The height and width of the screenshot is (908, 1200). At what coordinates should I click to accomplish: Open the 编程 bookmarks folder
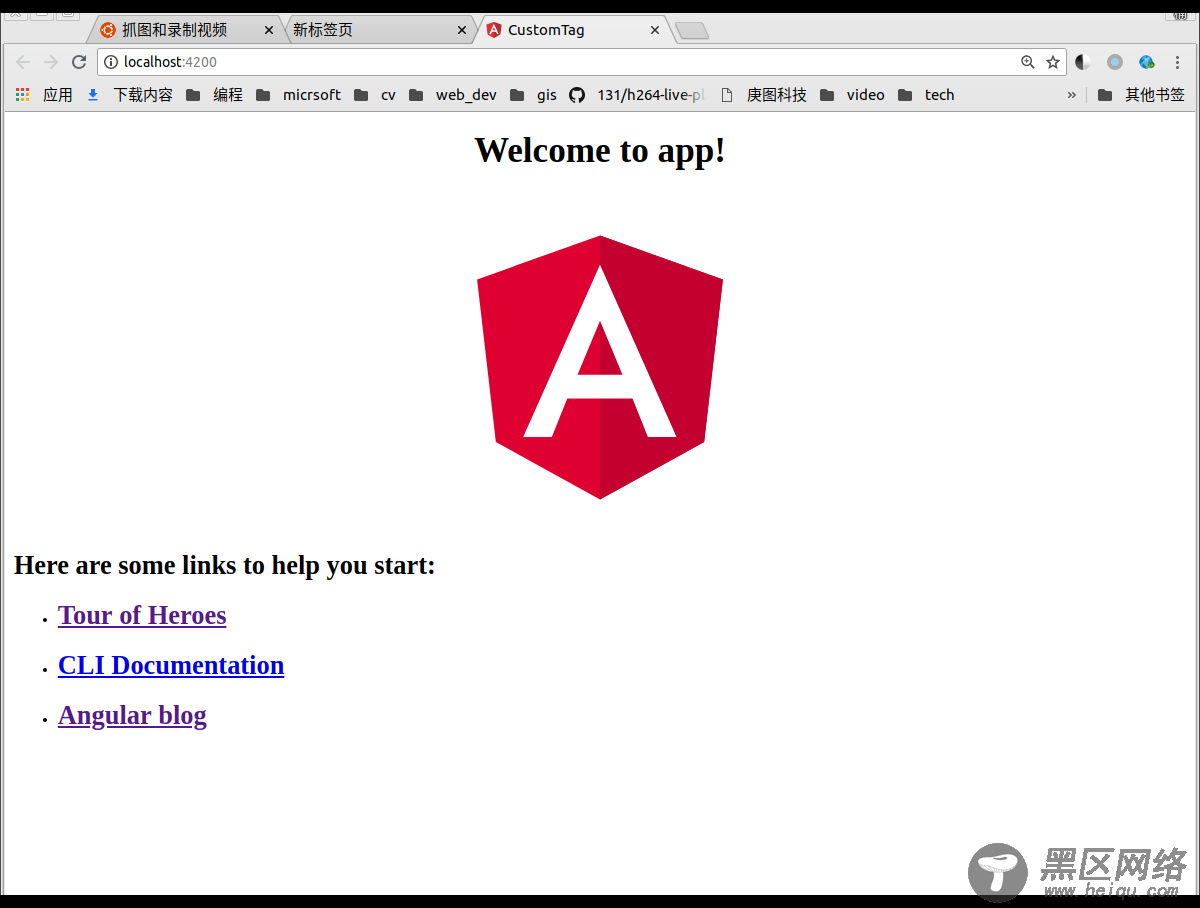(214, 95)
